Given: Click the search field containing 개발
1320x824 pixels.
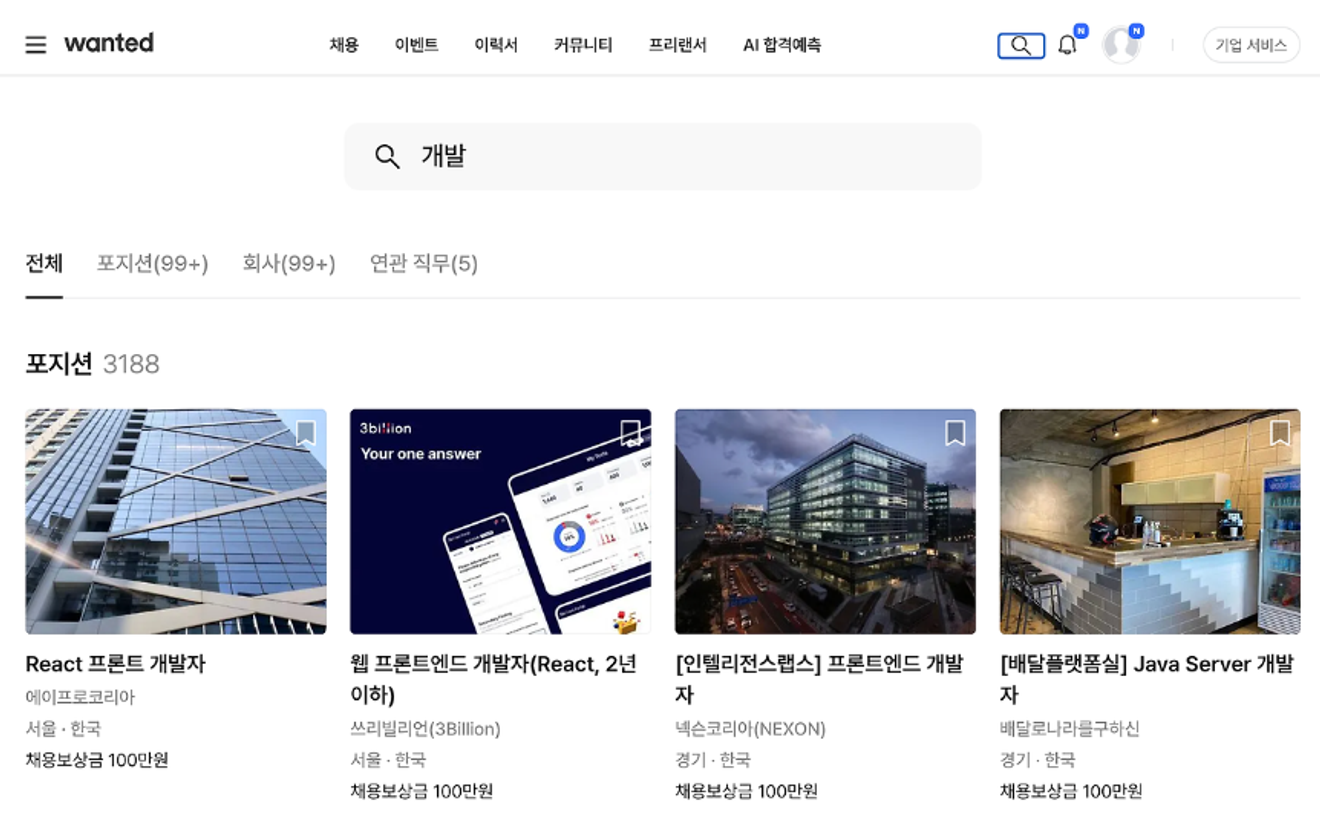Looking at the screenshot, I should coord(663,156).
